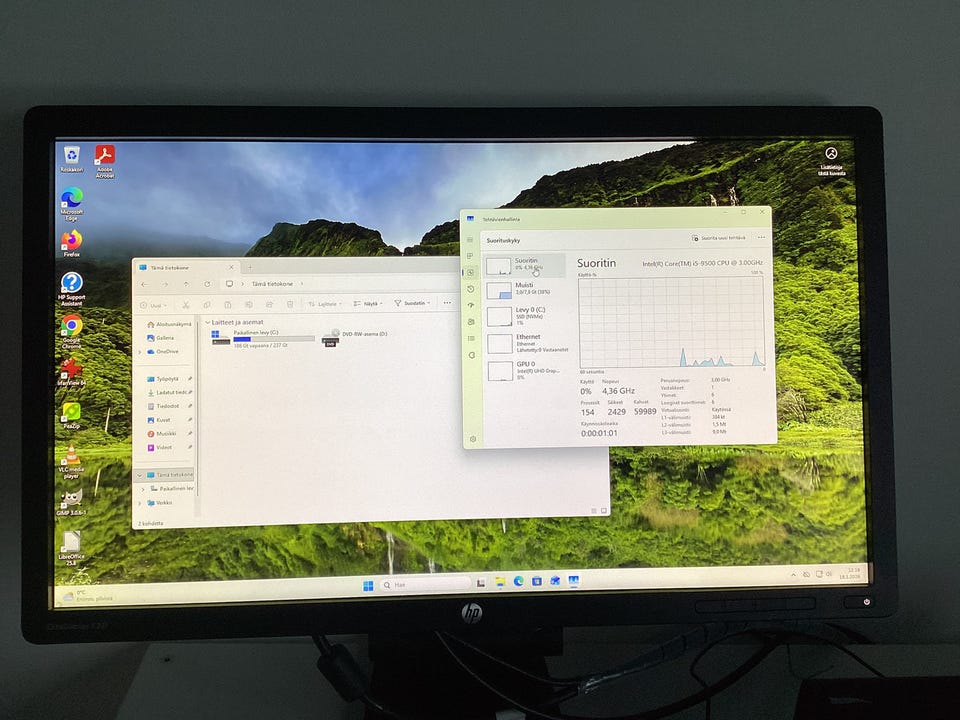Add a new File Explorer tab
Viewport: 960px width, 720px height.
(250, 267)
